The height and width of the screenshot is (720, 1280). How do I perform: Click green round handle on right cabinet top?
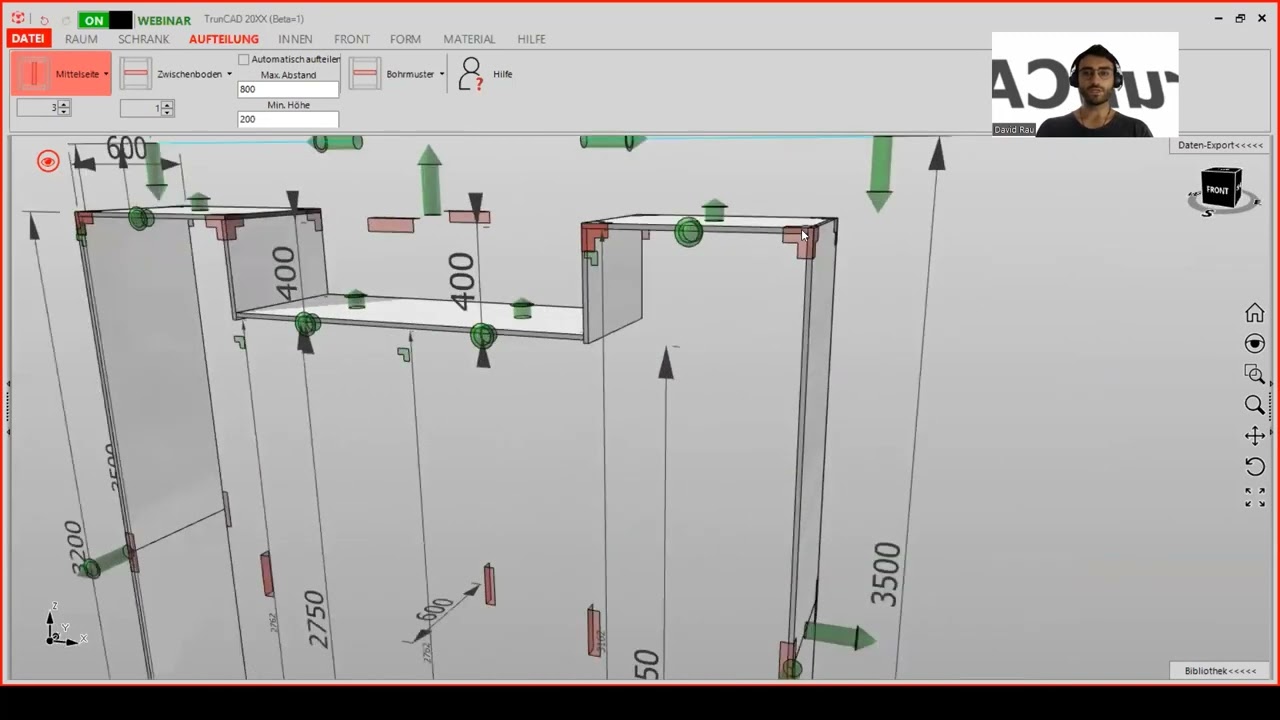coord(688,233)
